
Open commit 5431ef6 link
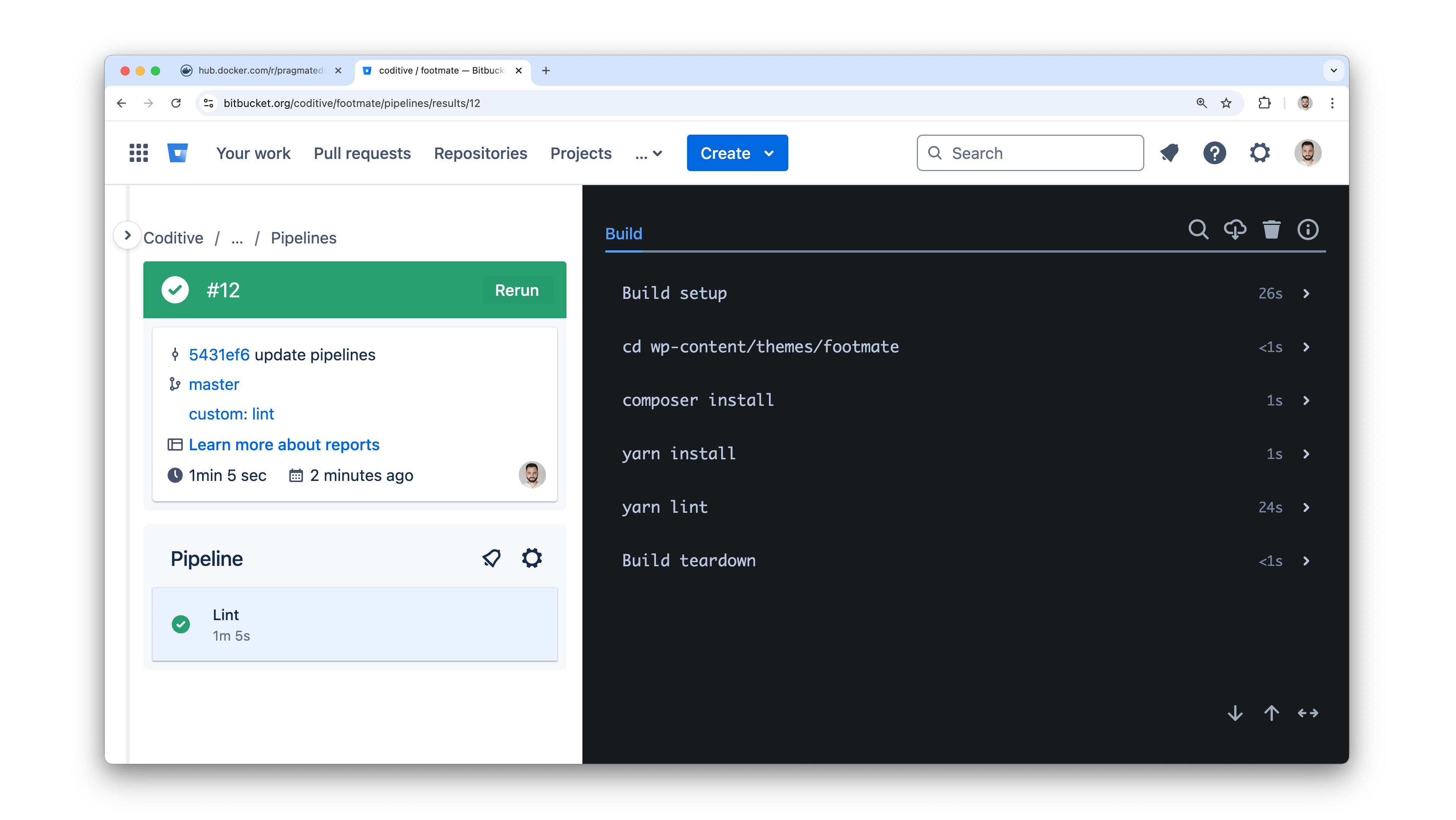click(219, 355)
